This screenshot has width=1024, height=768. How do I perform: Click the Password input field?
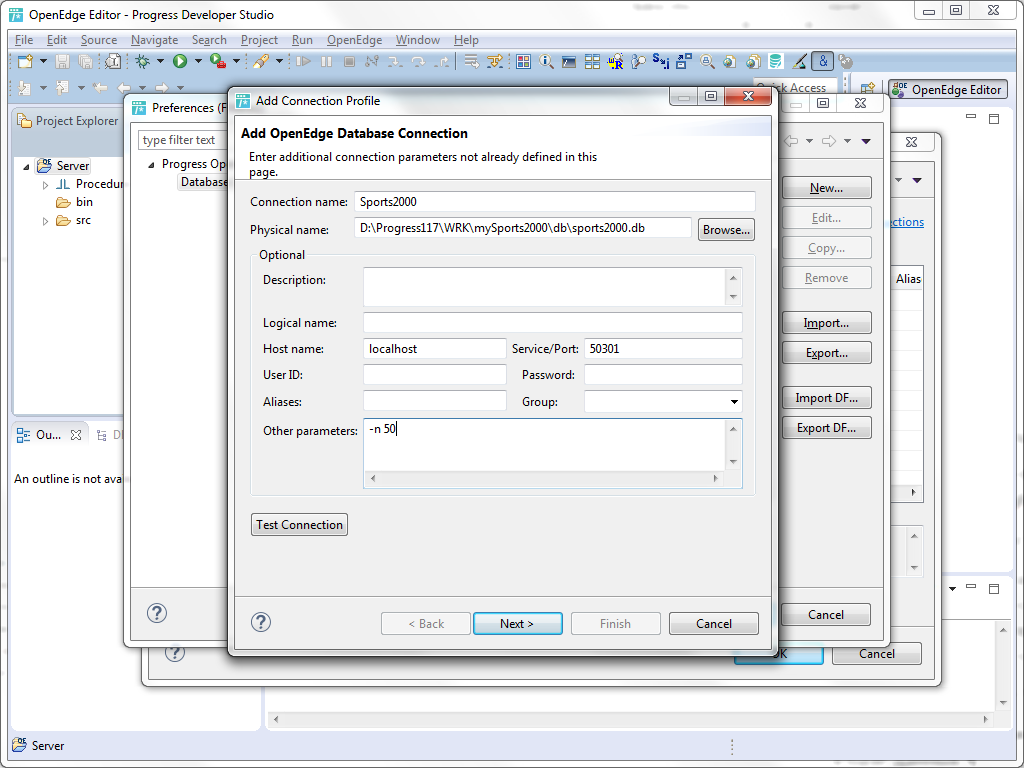click(x=663, y=375)
